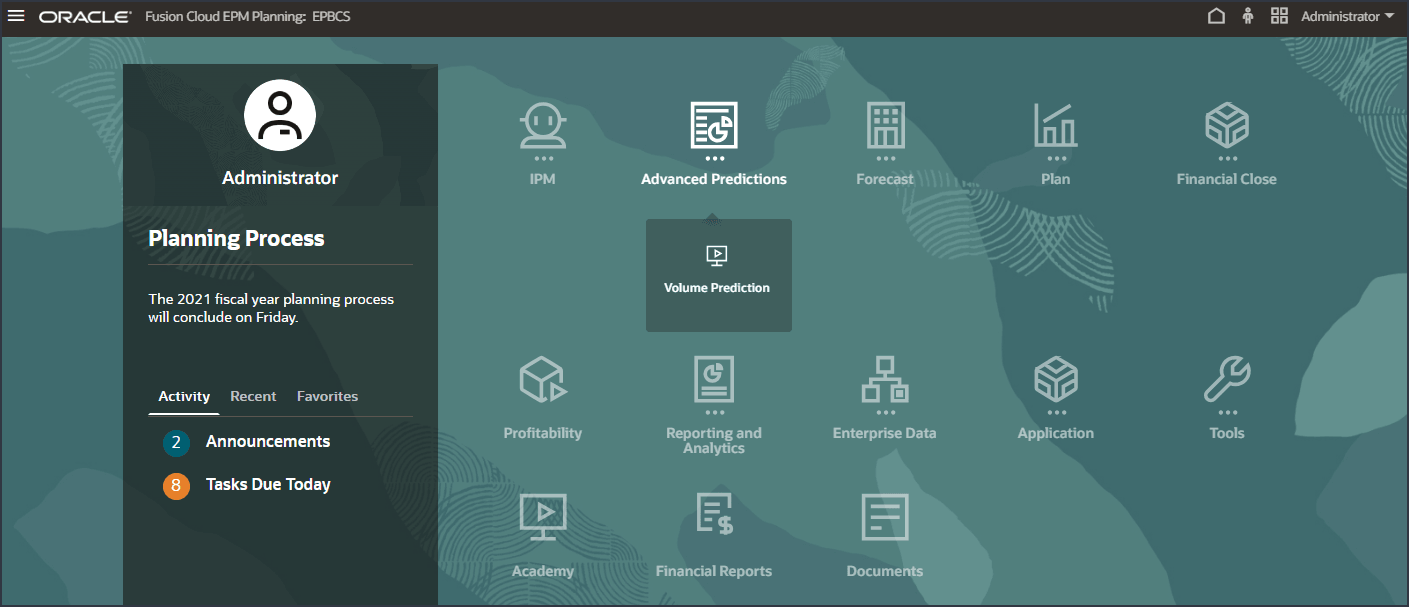Open the Financial Close cube icon
This screenshot has height=607, width=1409.
click(x=1227, y=125)
